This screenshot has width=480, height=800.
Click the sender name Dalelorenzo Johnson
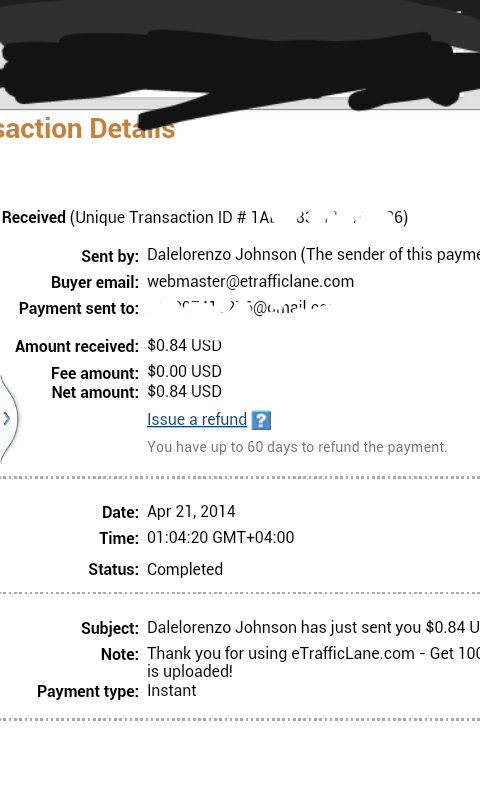tap(222, 255)
